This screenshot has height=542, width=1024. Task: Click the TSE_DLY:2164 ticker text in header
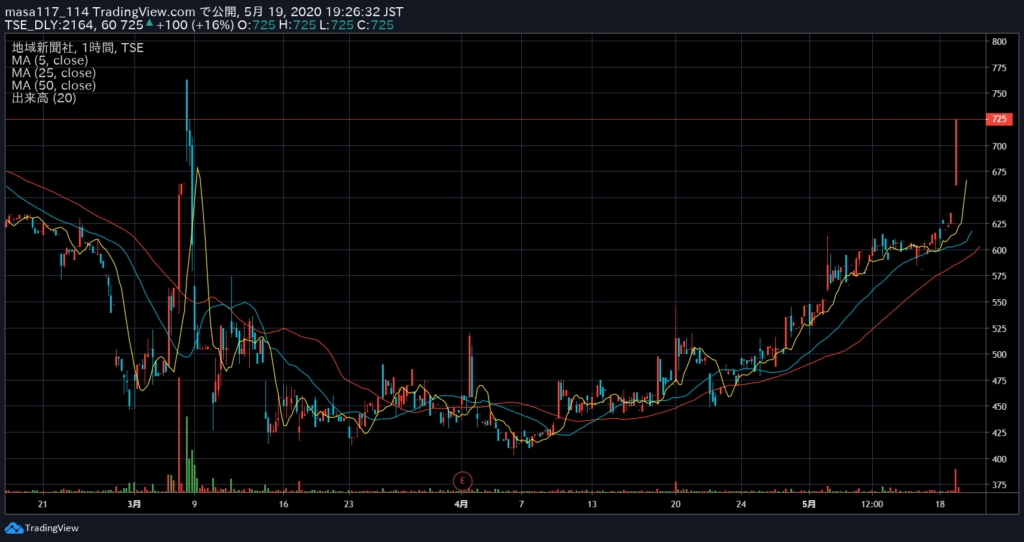click(x=51, y=25)
